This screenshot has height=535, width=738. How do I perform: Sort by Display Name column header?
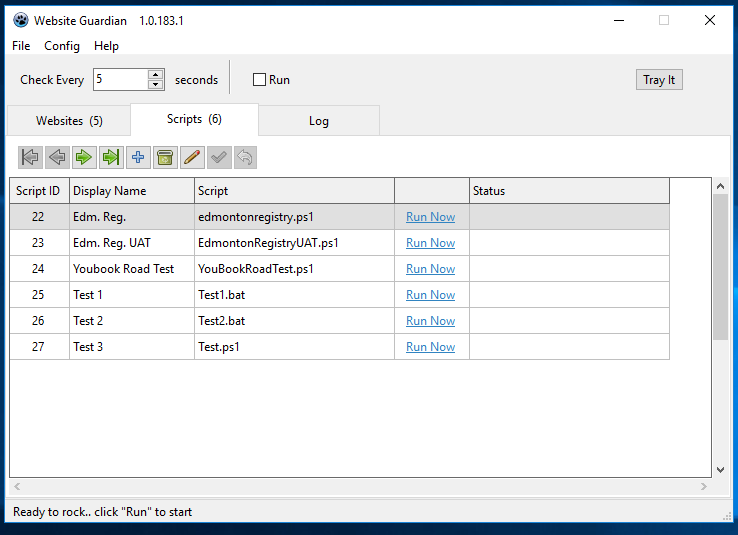132,191
